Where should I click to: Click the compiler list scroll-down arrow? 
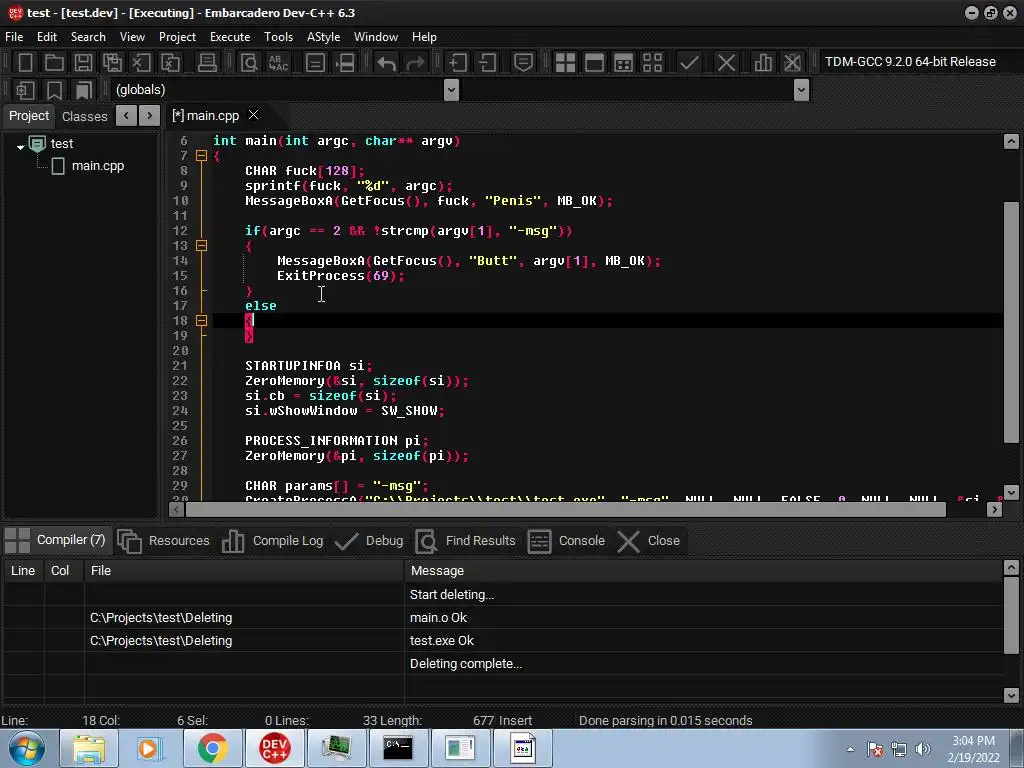pos(1011,695)
